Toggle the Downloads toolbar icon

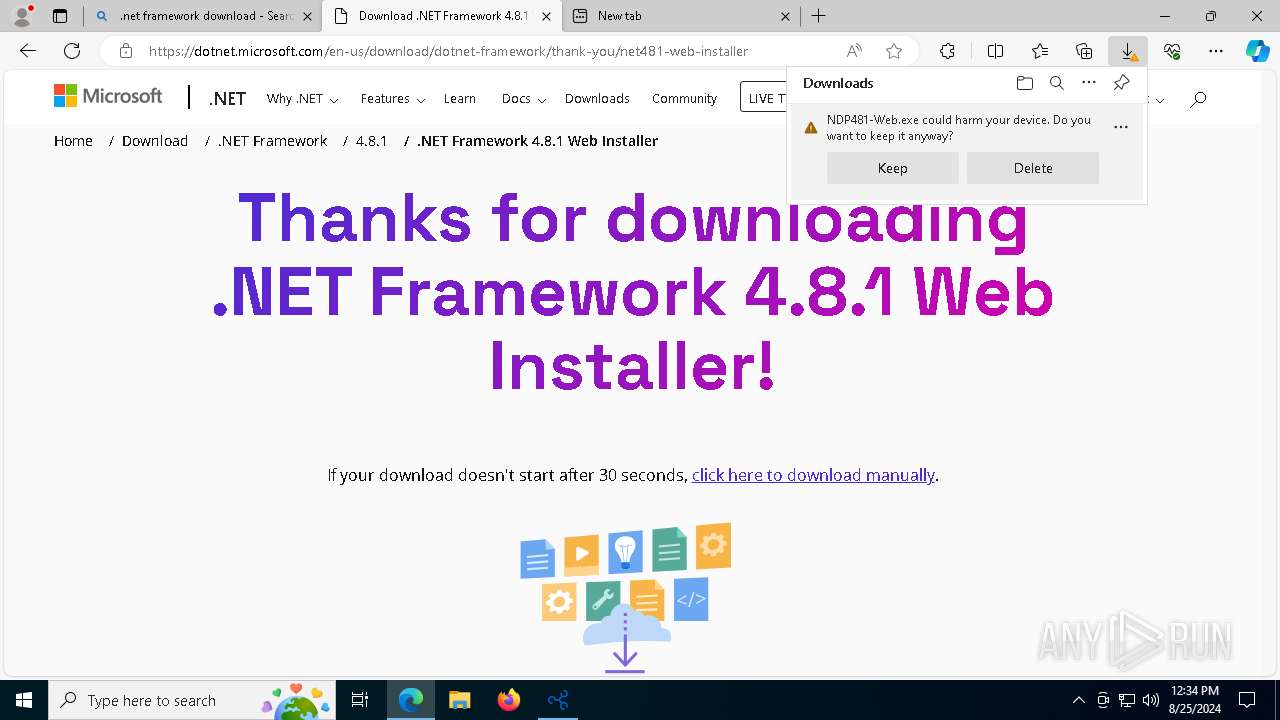click(1128, 51)
